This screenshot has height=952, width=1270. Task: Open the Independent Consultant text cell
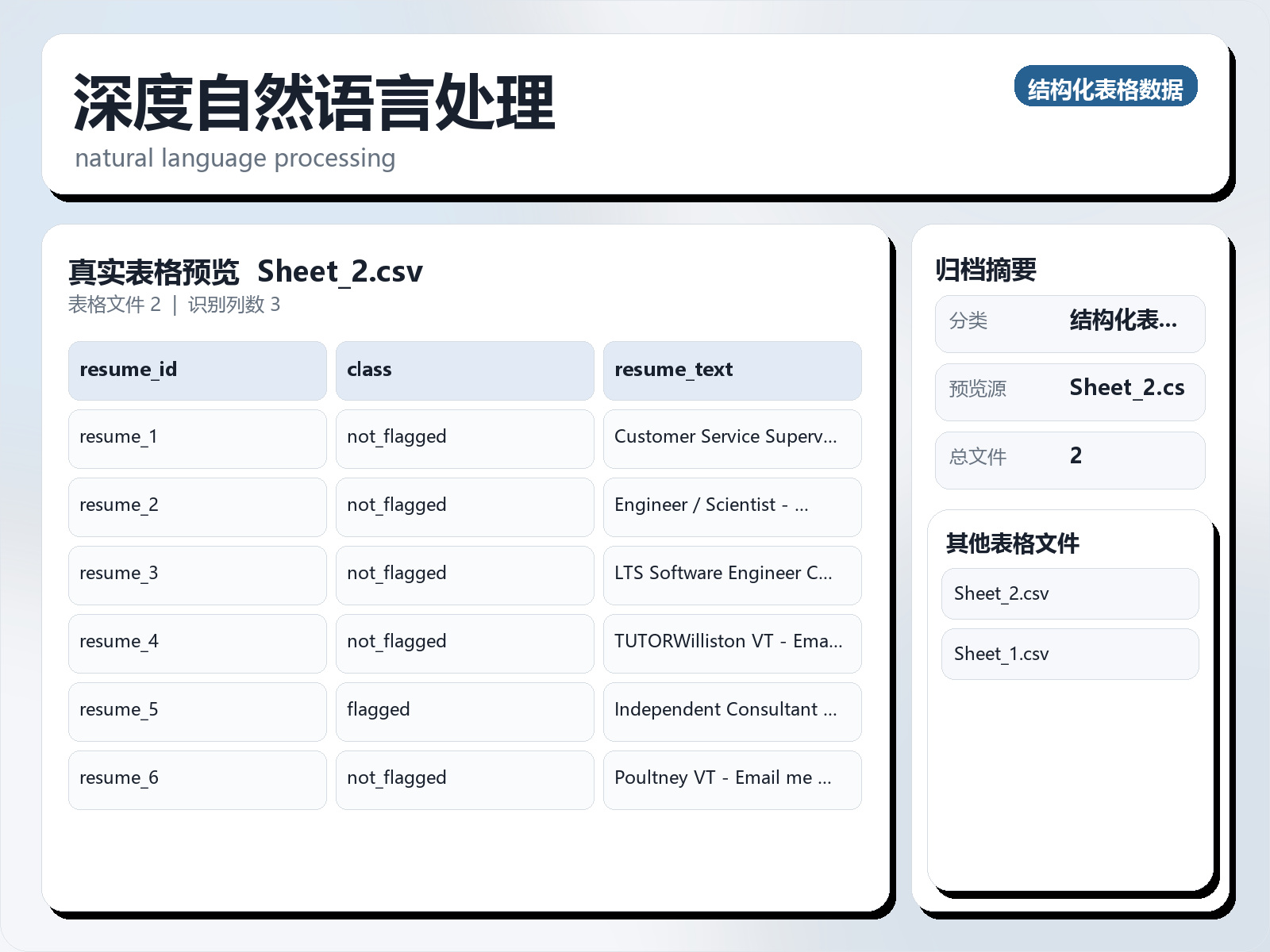click(732, 711)
